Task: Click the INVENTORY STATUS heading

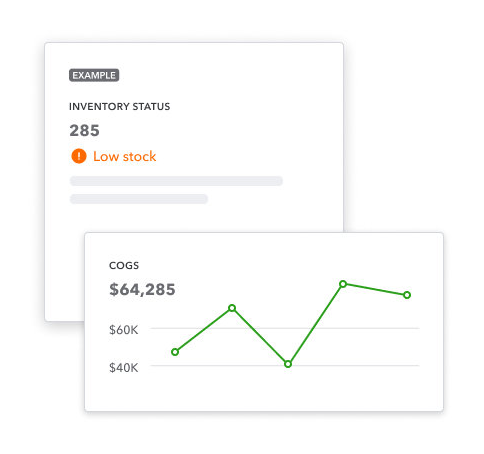Action: tap(119, 107)
